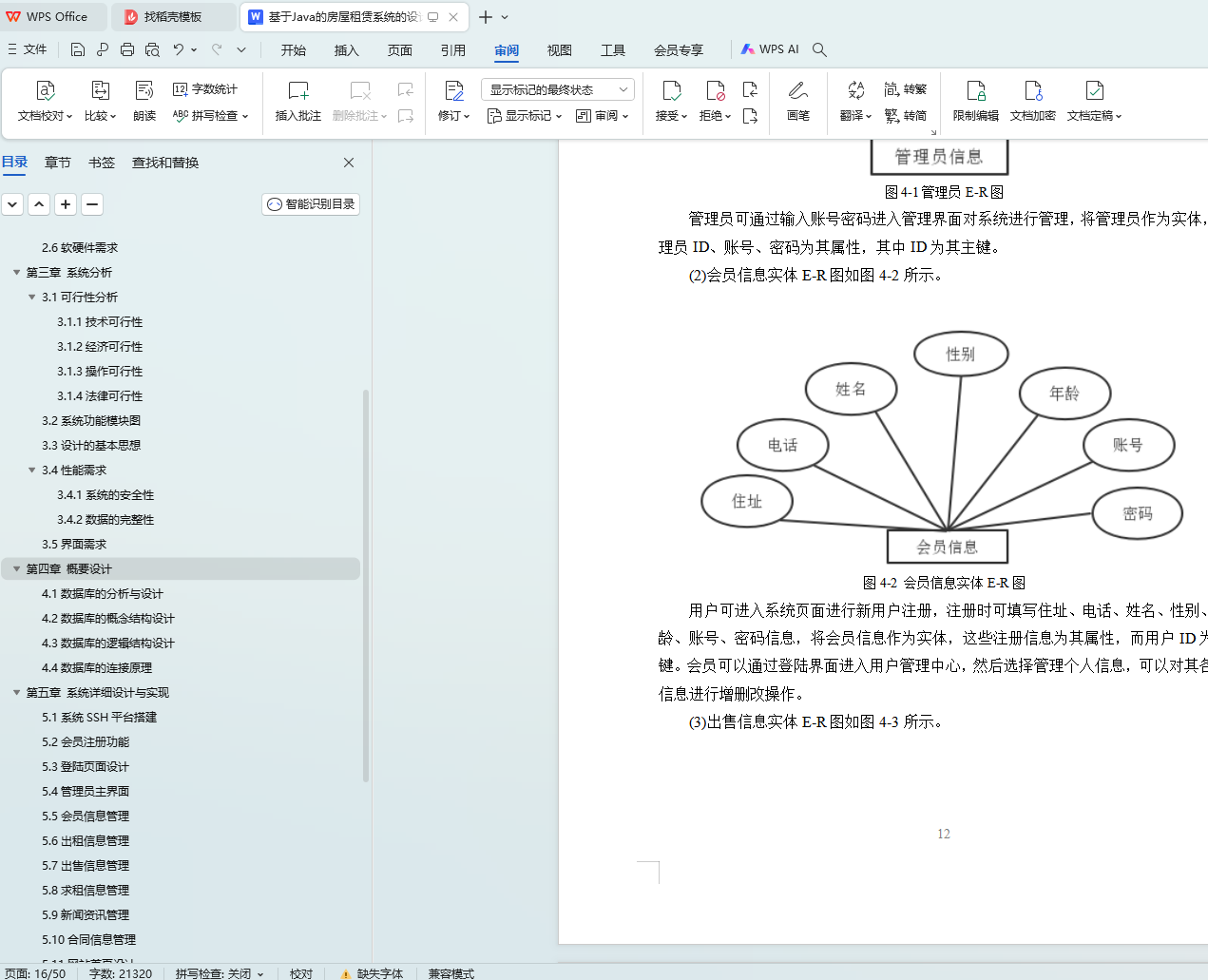Collapse the 第三章 系统分析 tree node
Image resolution: width=1208 pixels, height=980 pixels.
[x=16, y=273]
